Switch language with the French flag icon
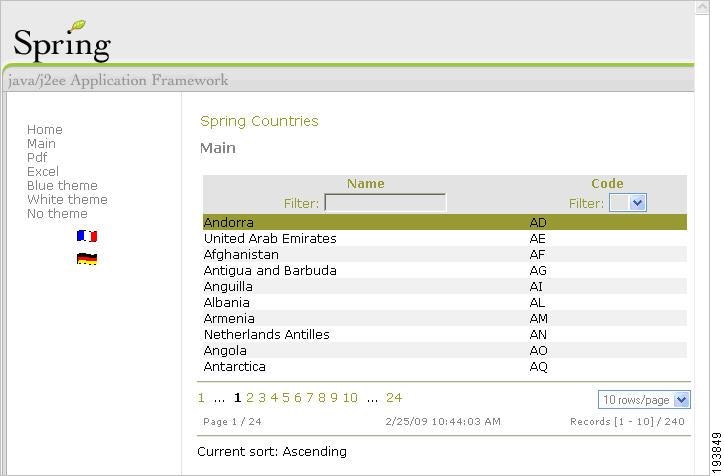 pyautogui.click(x=87, y=236)
